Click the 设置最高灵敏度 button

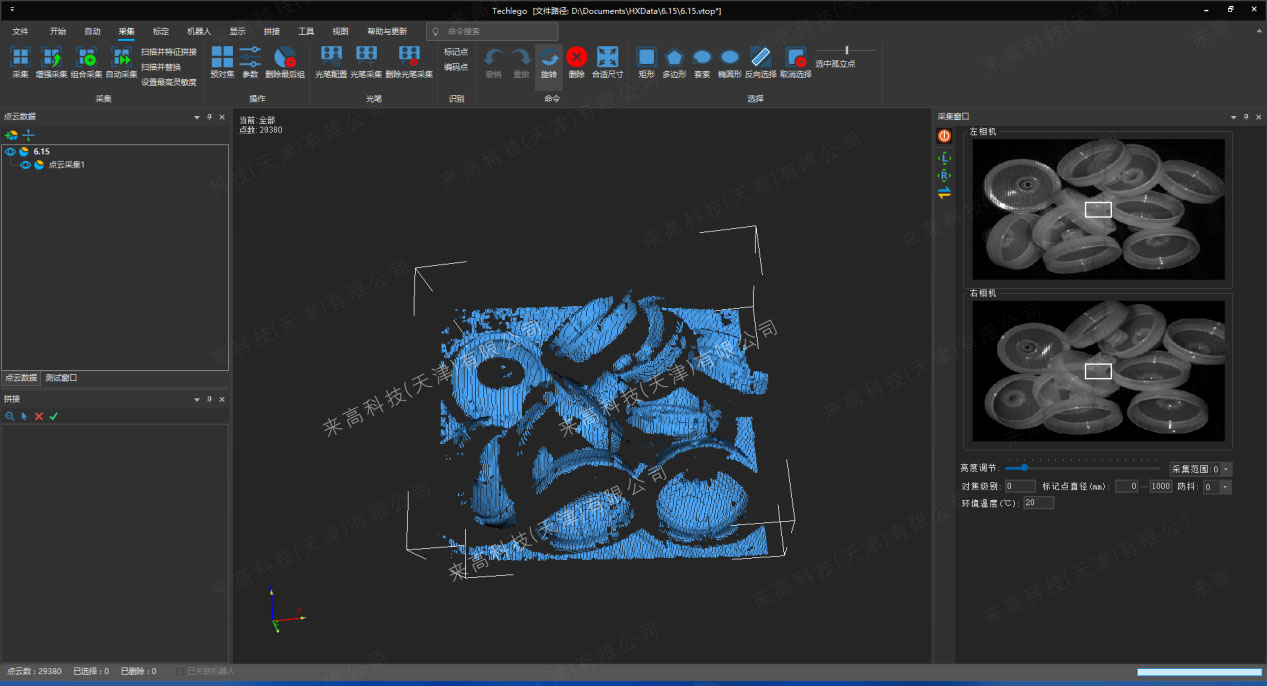[x=169, y=82]
